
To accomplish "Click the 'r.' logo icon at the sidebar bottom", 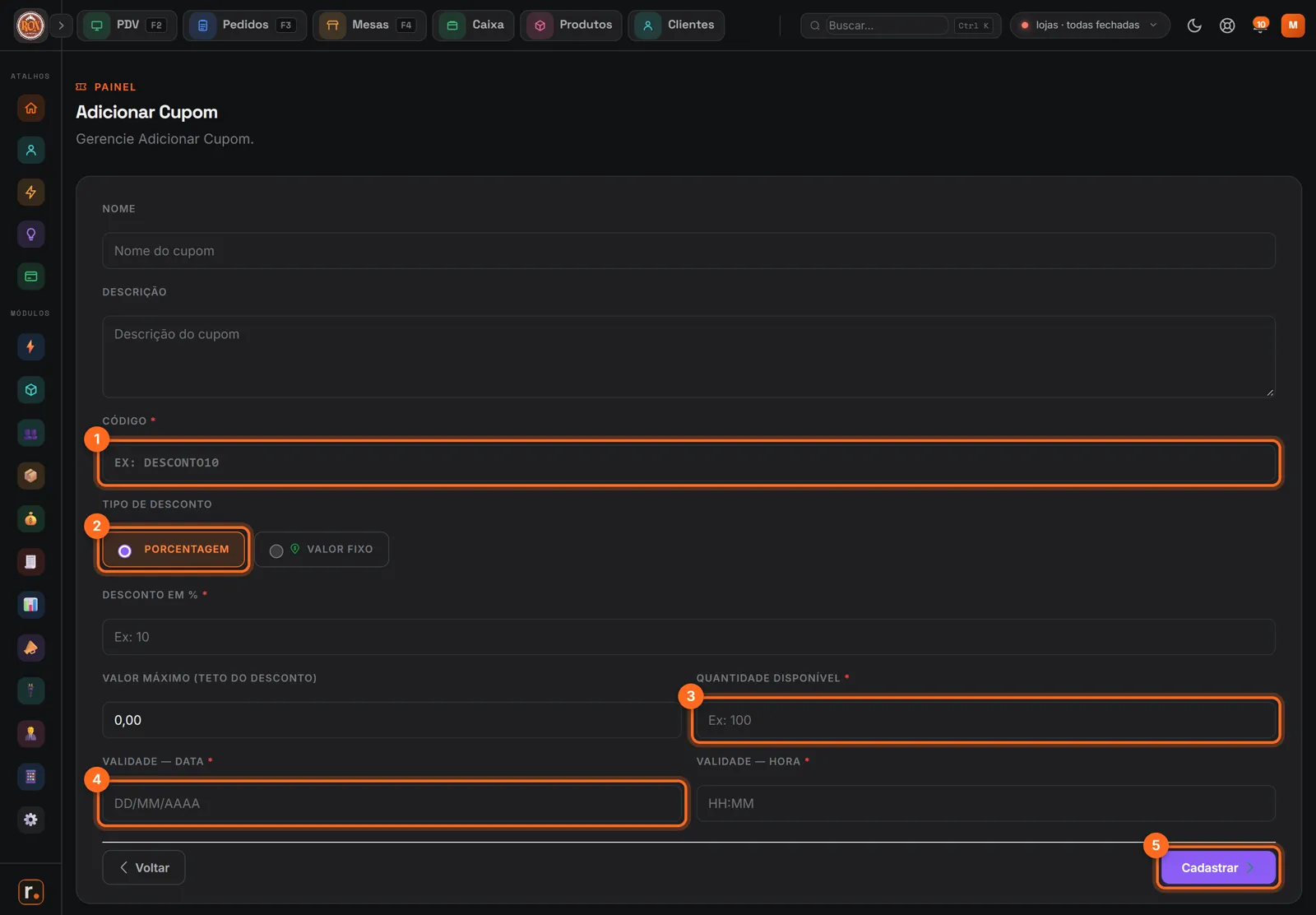I will 30,892.
